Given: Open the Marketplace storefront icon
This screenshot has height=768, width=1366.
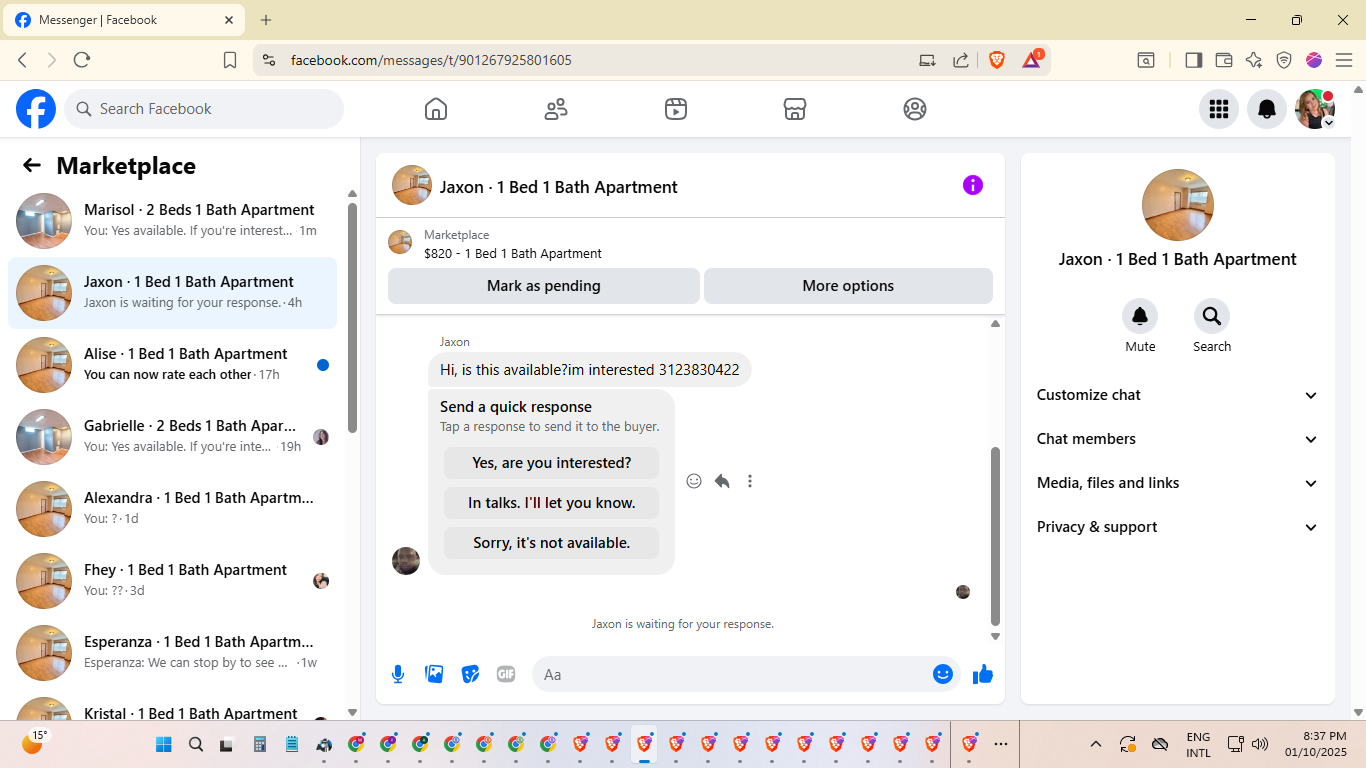Looking at the screenshot, I should coord(795,109).
